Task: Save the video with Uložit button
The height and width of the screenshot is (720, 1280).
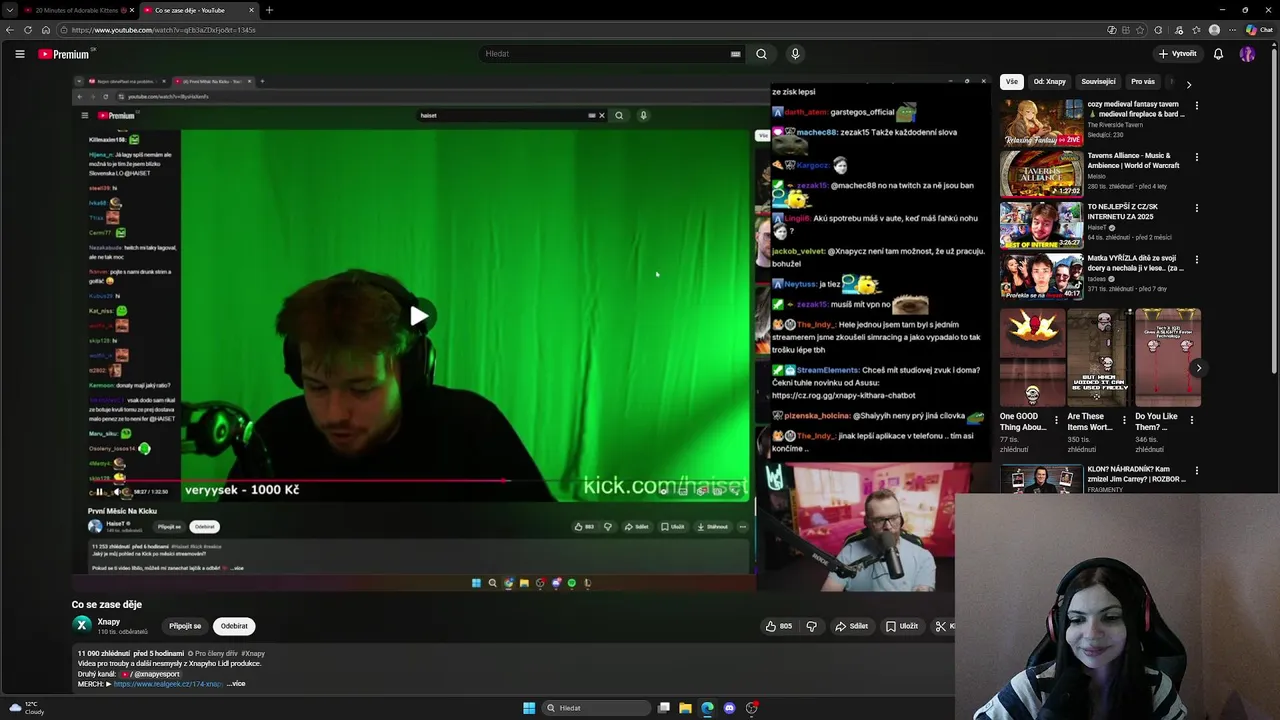Action: tap(902, 626)
